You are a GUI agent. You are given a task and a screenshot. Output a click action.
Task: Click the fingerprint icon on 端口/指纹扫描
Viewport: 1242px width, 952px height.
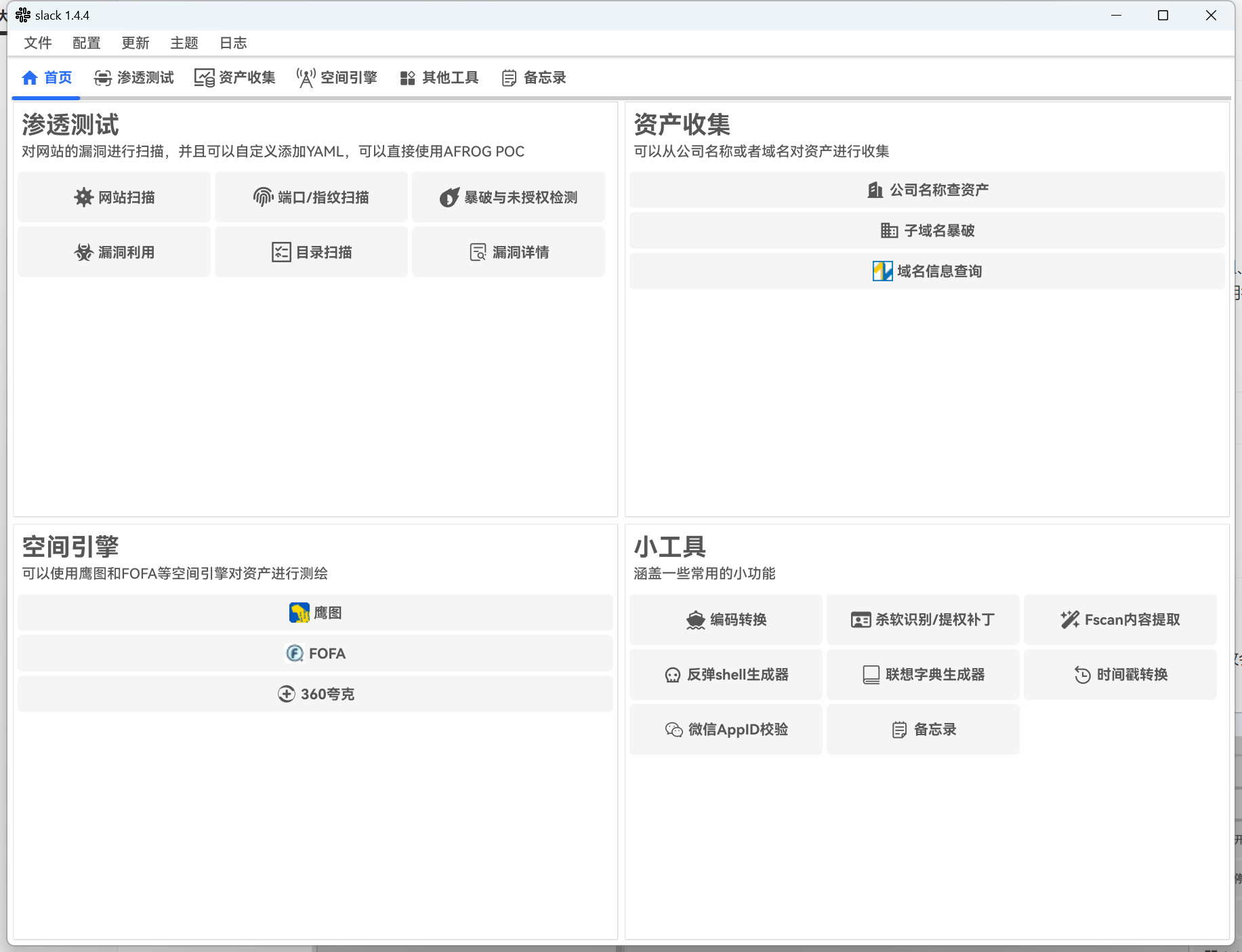[x=263, y=197]
